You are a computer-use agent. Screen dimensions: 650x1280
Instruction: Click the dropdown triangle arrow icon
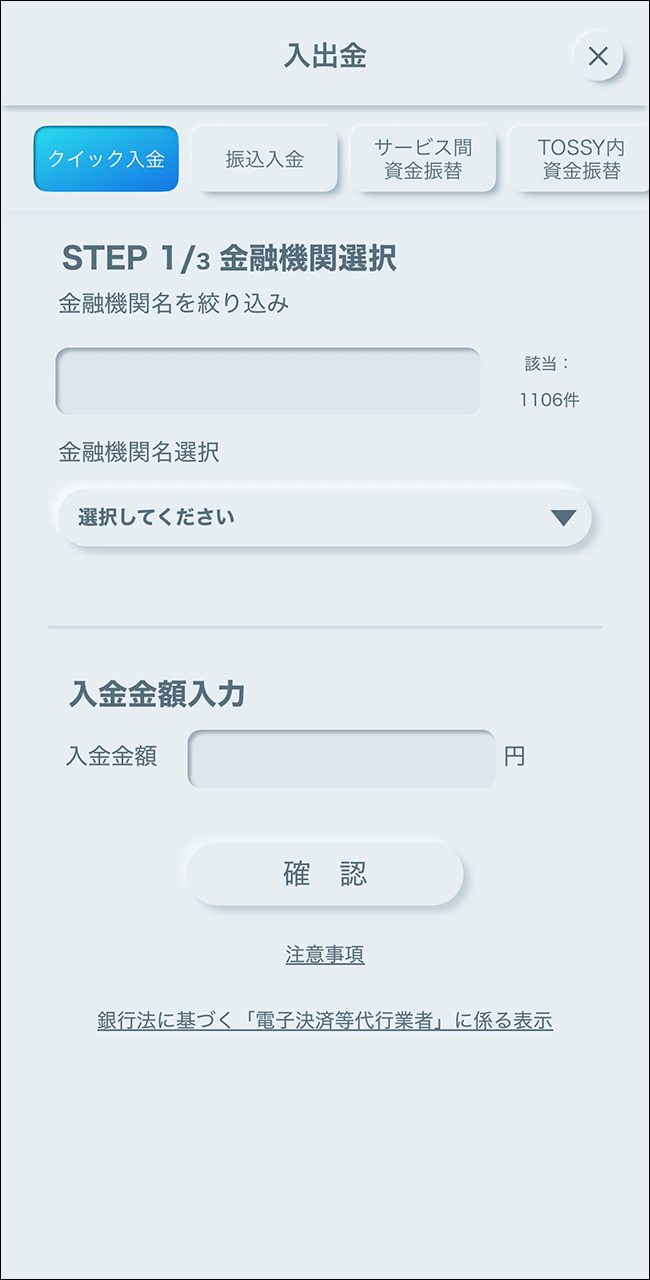(x=563, y=517)
